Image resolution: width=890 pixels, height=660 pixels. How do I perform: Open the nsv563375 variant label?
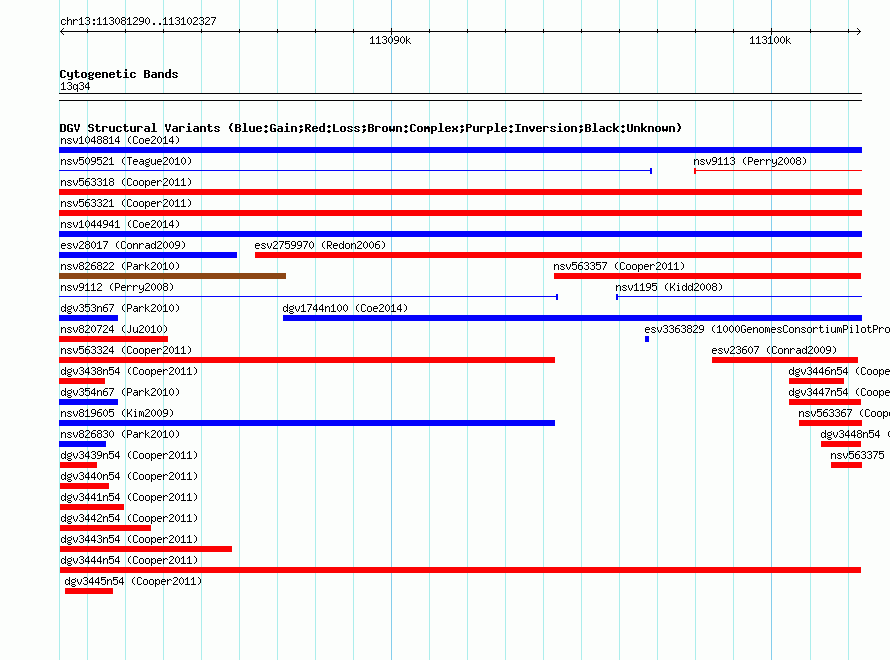(x=857, y=455)
